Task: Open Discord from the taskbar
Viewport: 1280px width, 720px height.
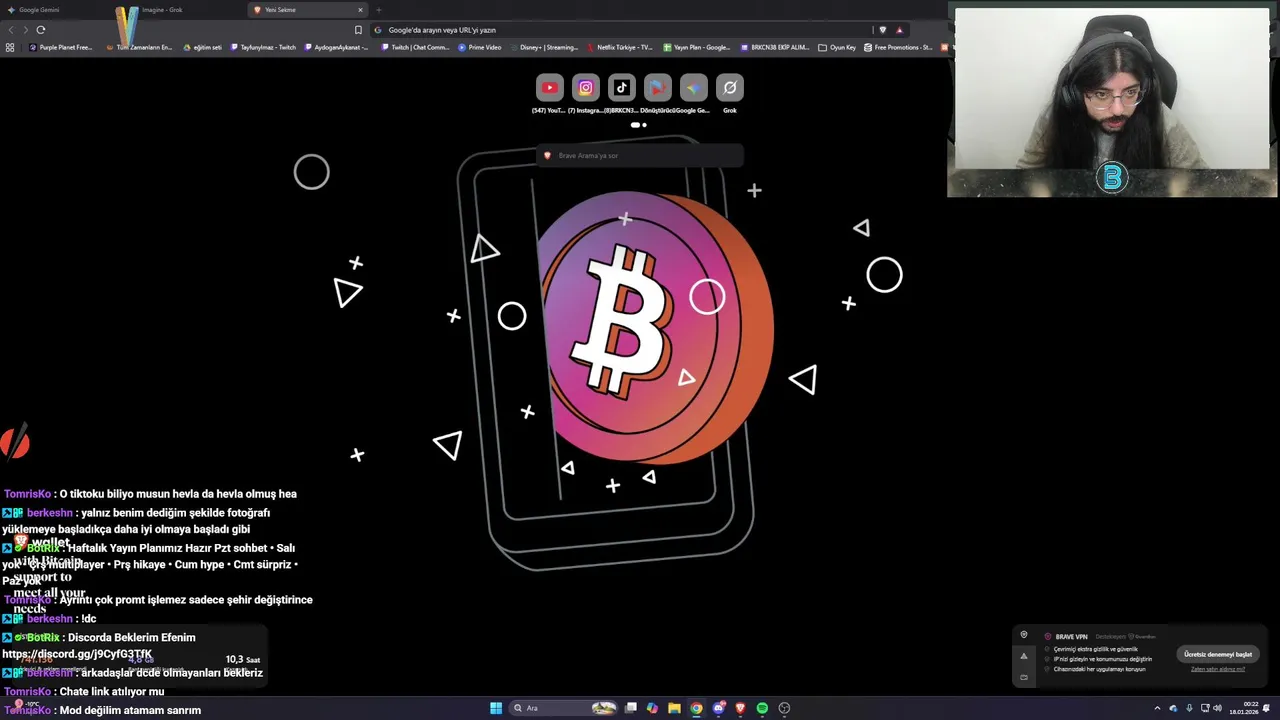Action: tap(718, 708)
